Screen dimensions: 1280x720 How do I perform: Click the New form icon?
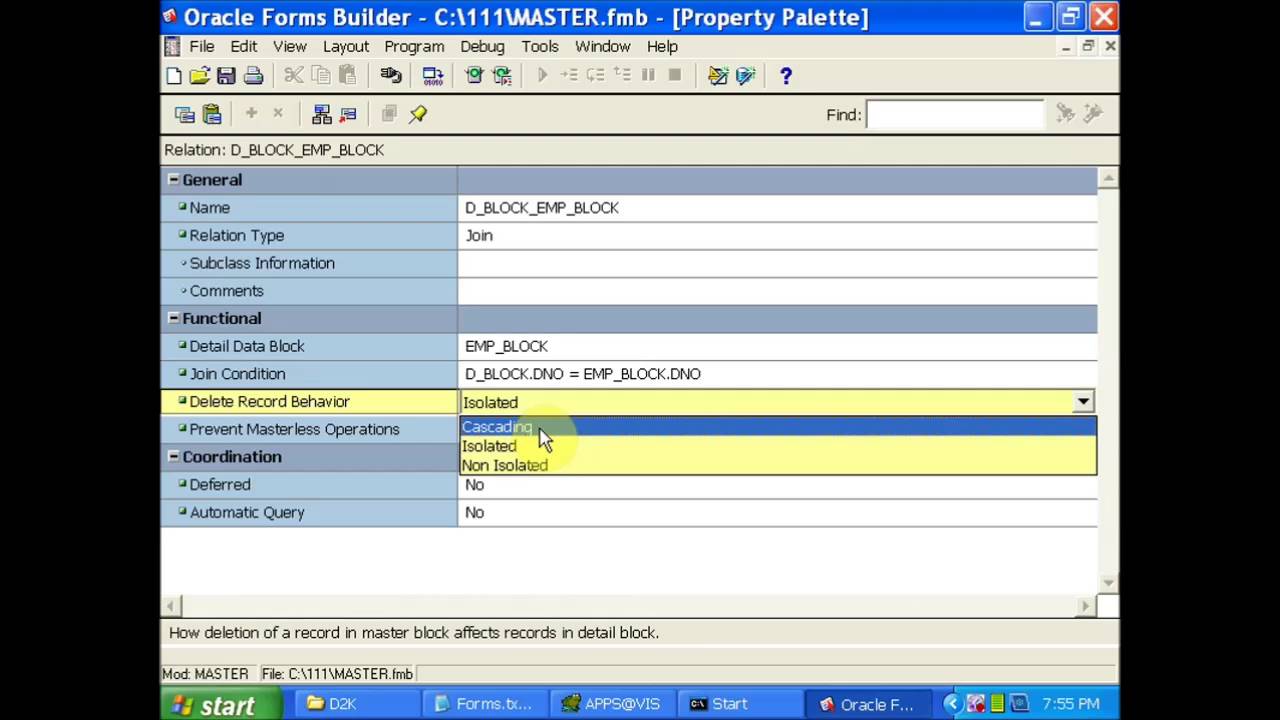(173, 76)
